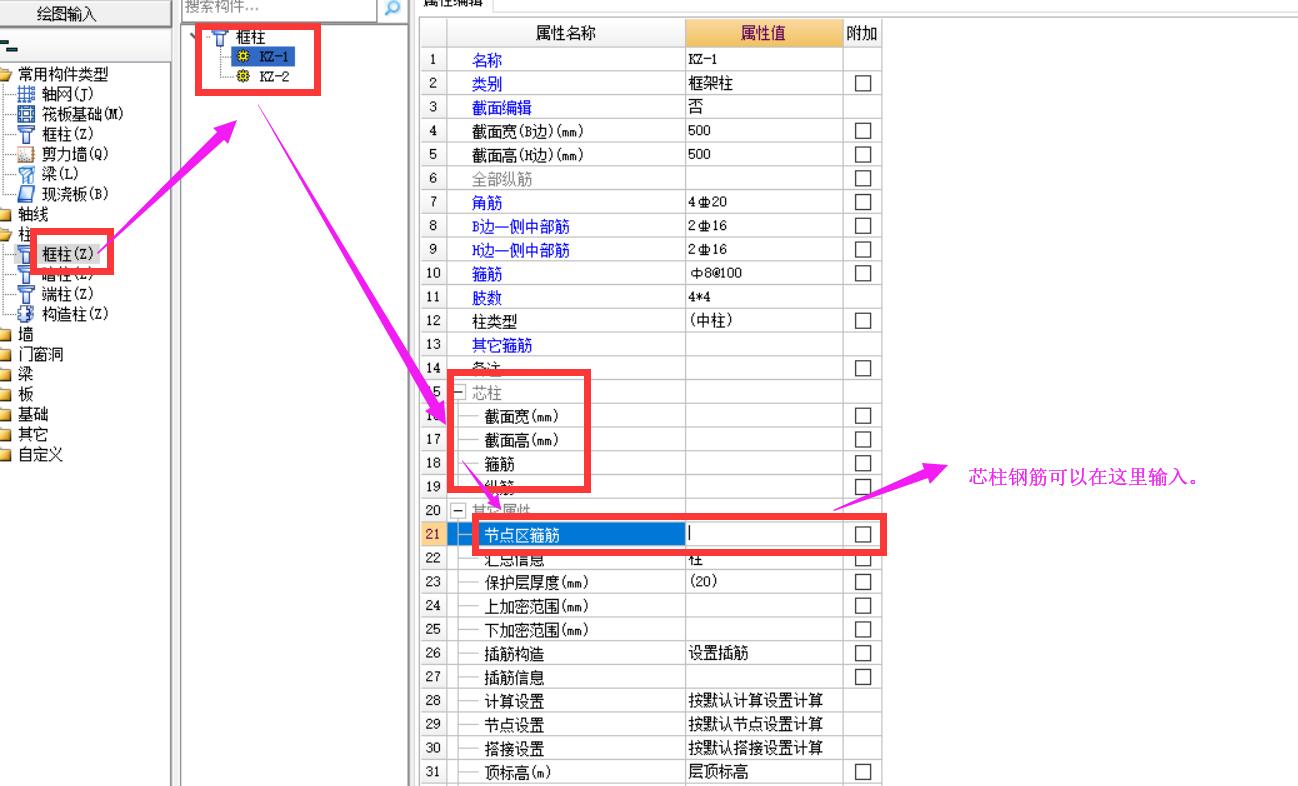Click the 现浇板(B) slab icon
Viewport: 1298px width, 786px height.
26,194
